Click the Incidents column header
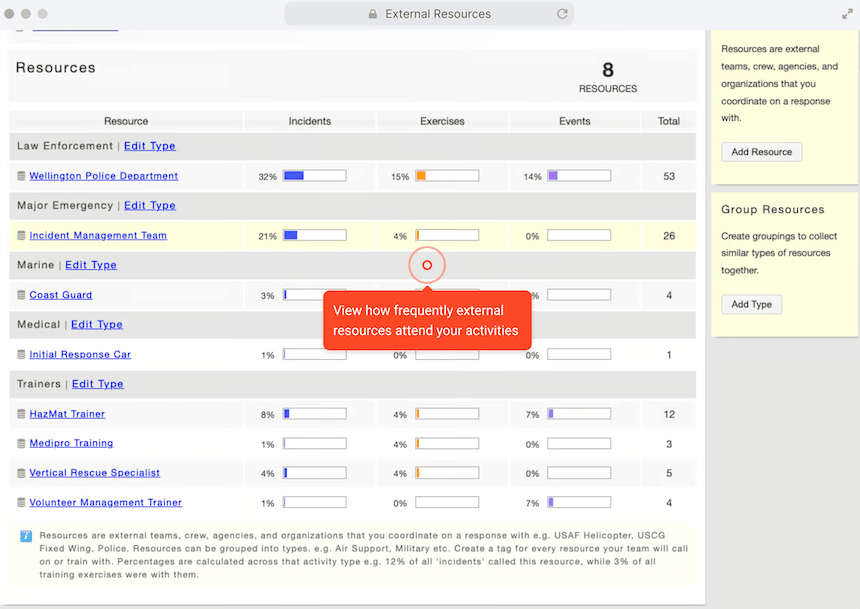860x609 pixels. pyautogui.click(x=309, y=121)
